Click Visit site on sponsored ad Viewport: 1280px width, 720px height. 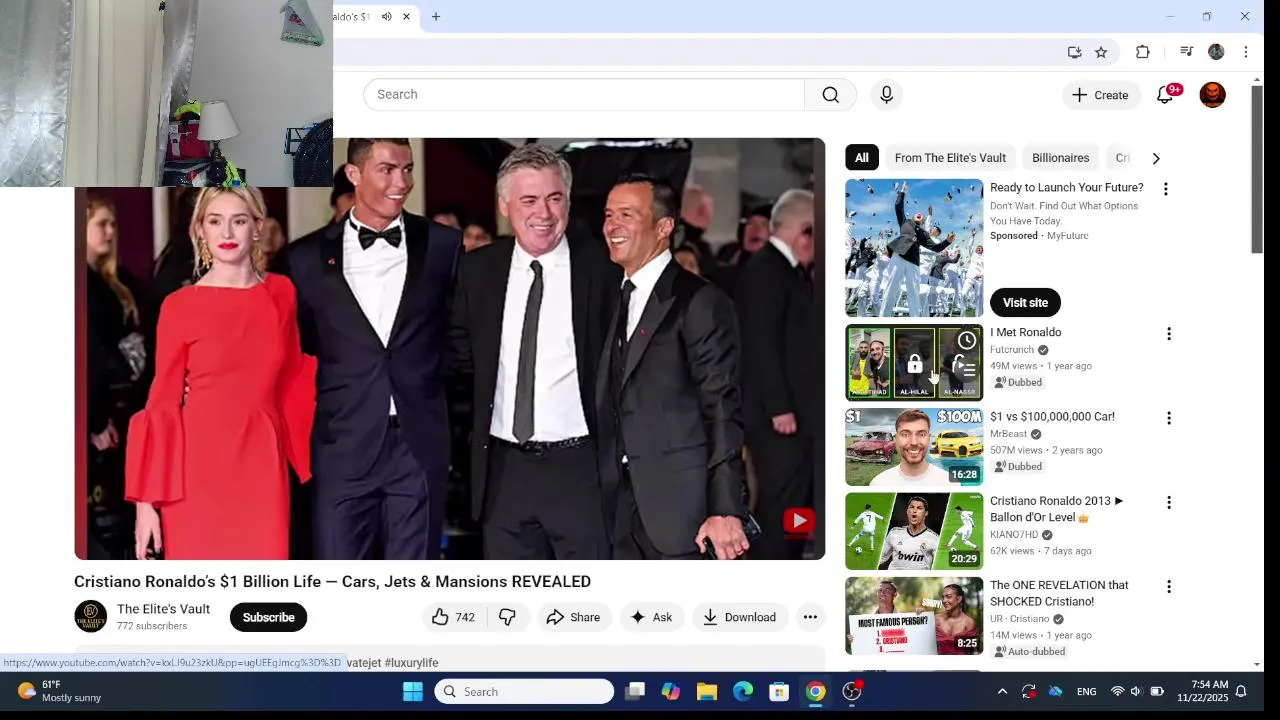1025,303
